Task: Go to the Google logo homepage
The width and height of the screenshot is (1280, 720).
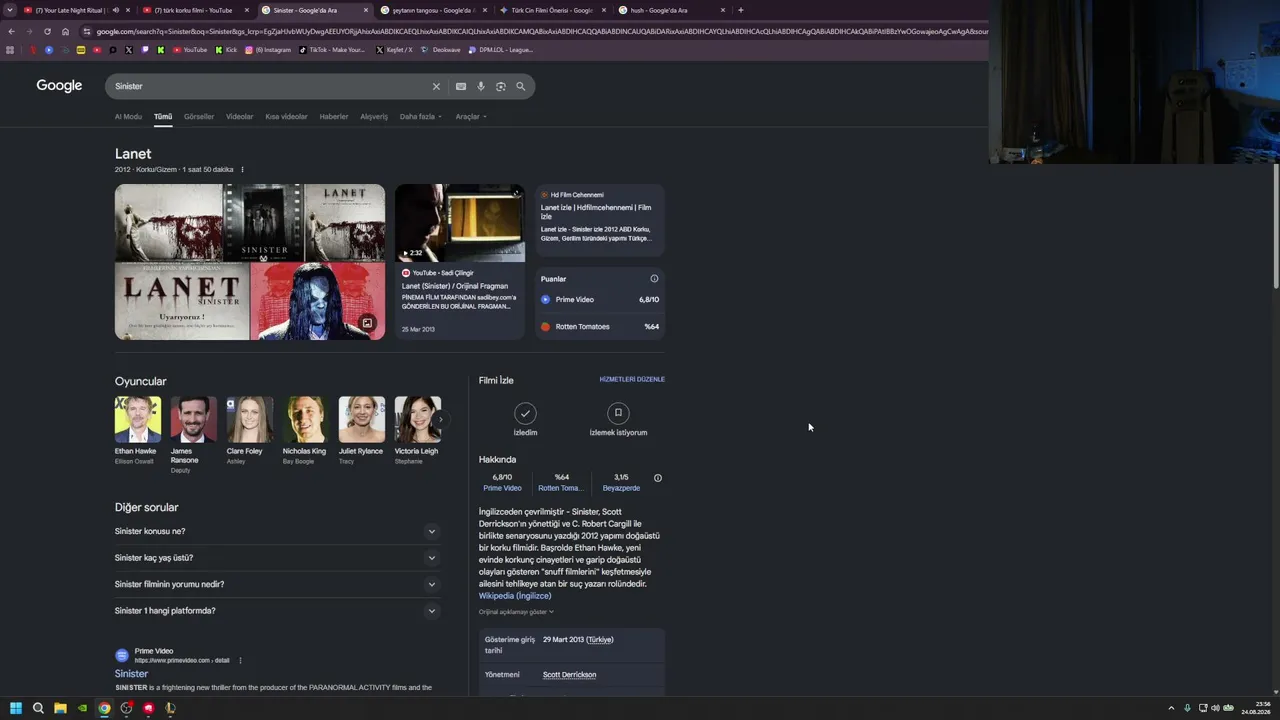Action: pyautogui.click(x=59, y=86)
